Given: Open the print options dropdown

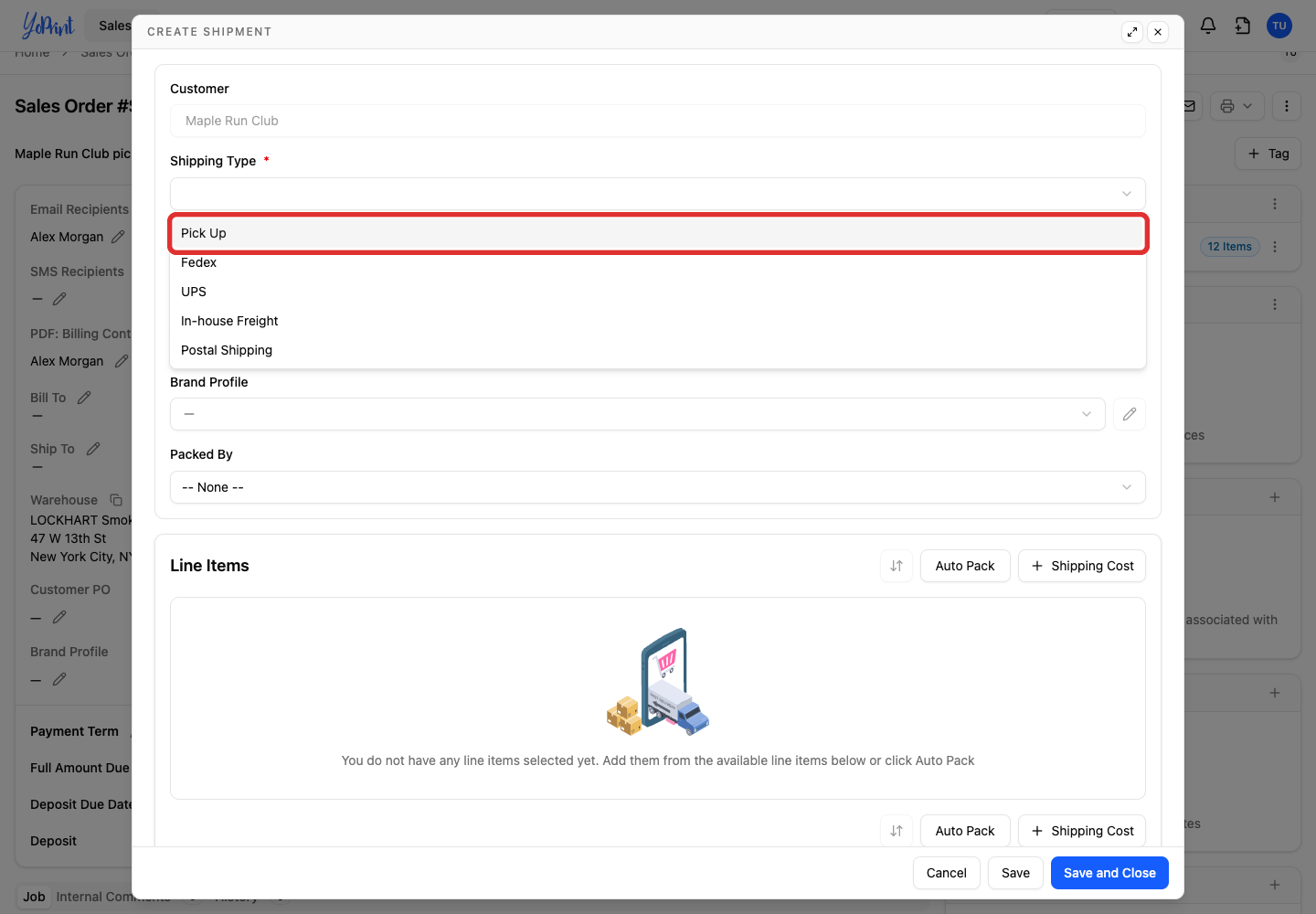Looking at the screenshot, I should click(x=1237, y=106).
